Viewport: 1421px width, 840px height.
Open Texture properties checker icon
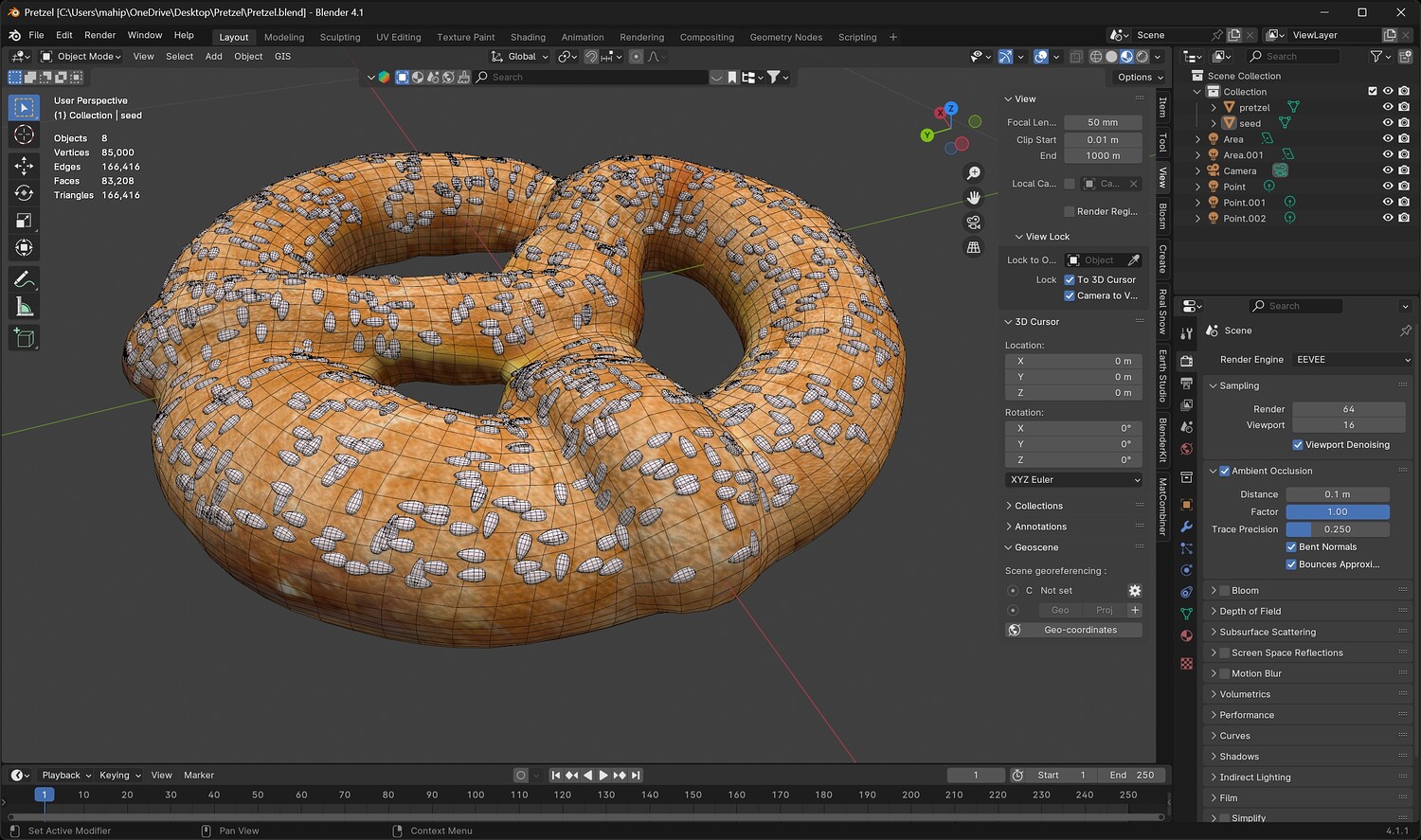(1186, 664)
